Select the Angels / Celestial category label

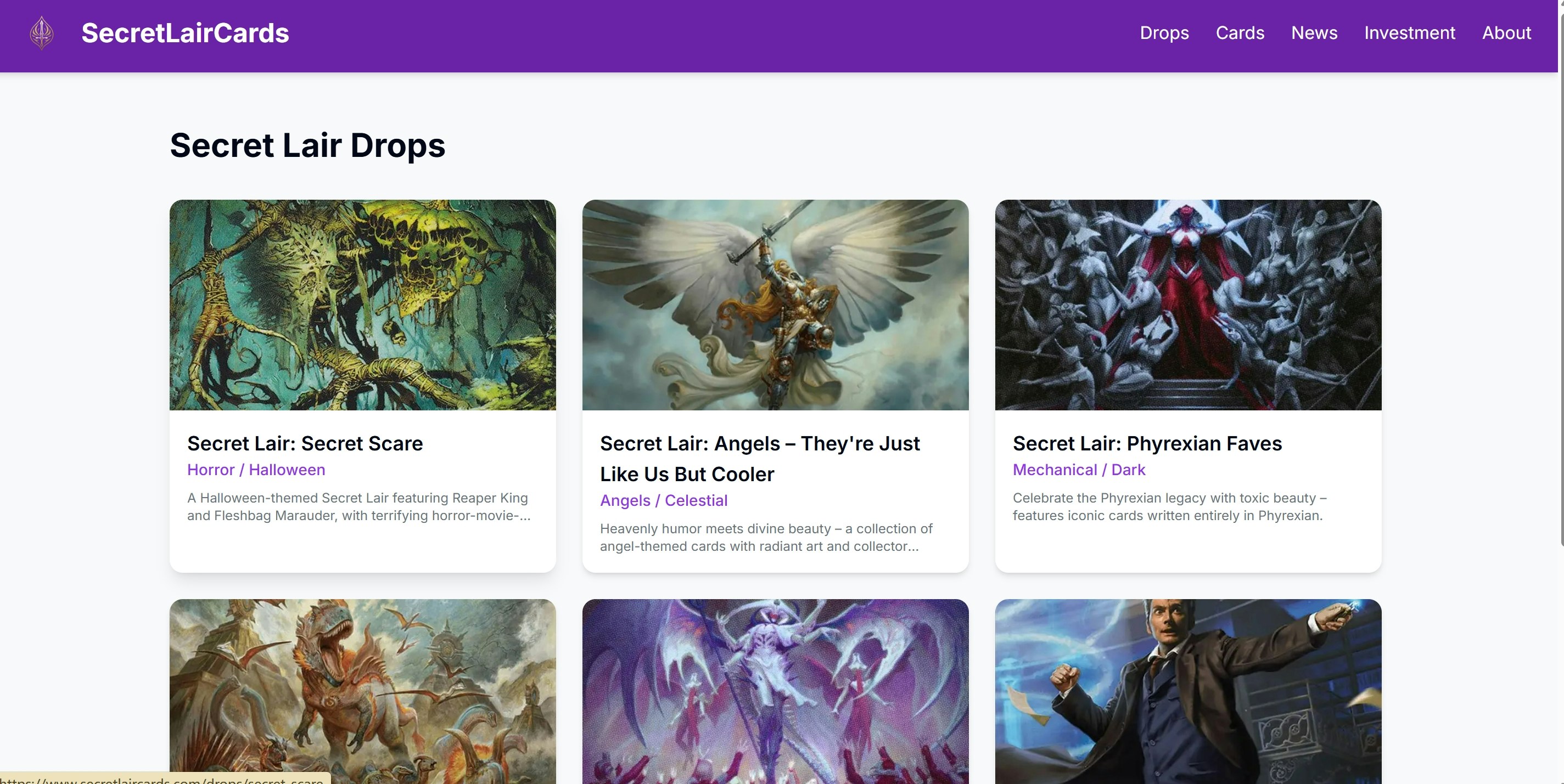point(663,500)
